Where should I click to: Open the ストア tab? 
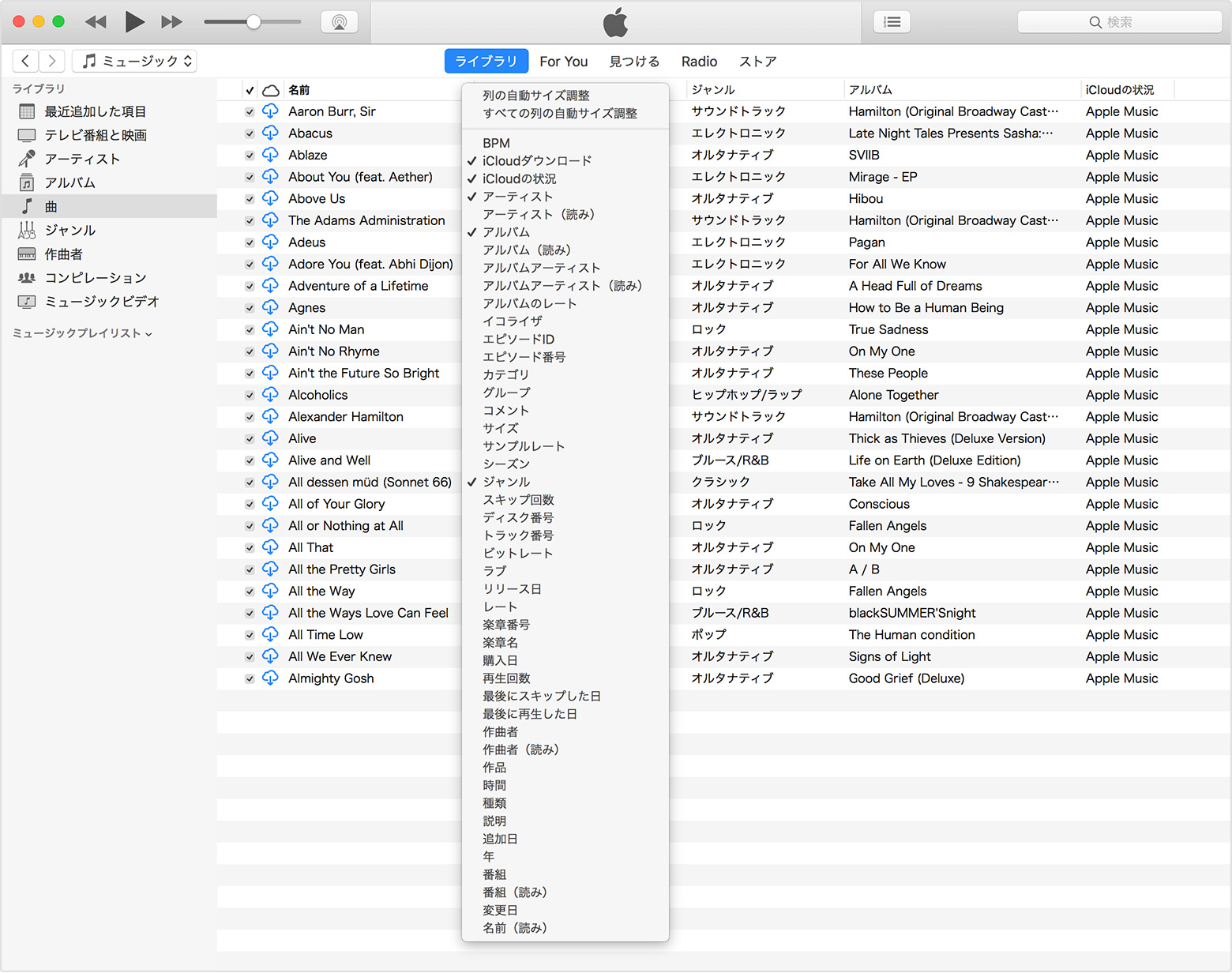coord(757,62)
